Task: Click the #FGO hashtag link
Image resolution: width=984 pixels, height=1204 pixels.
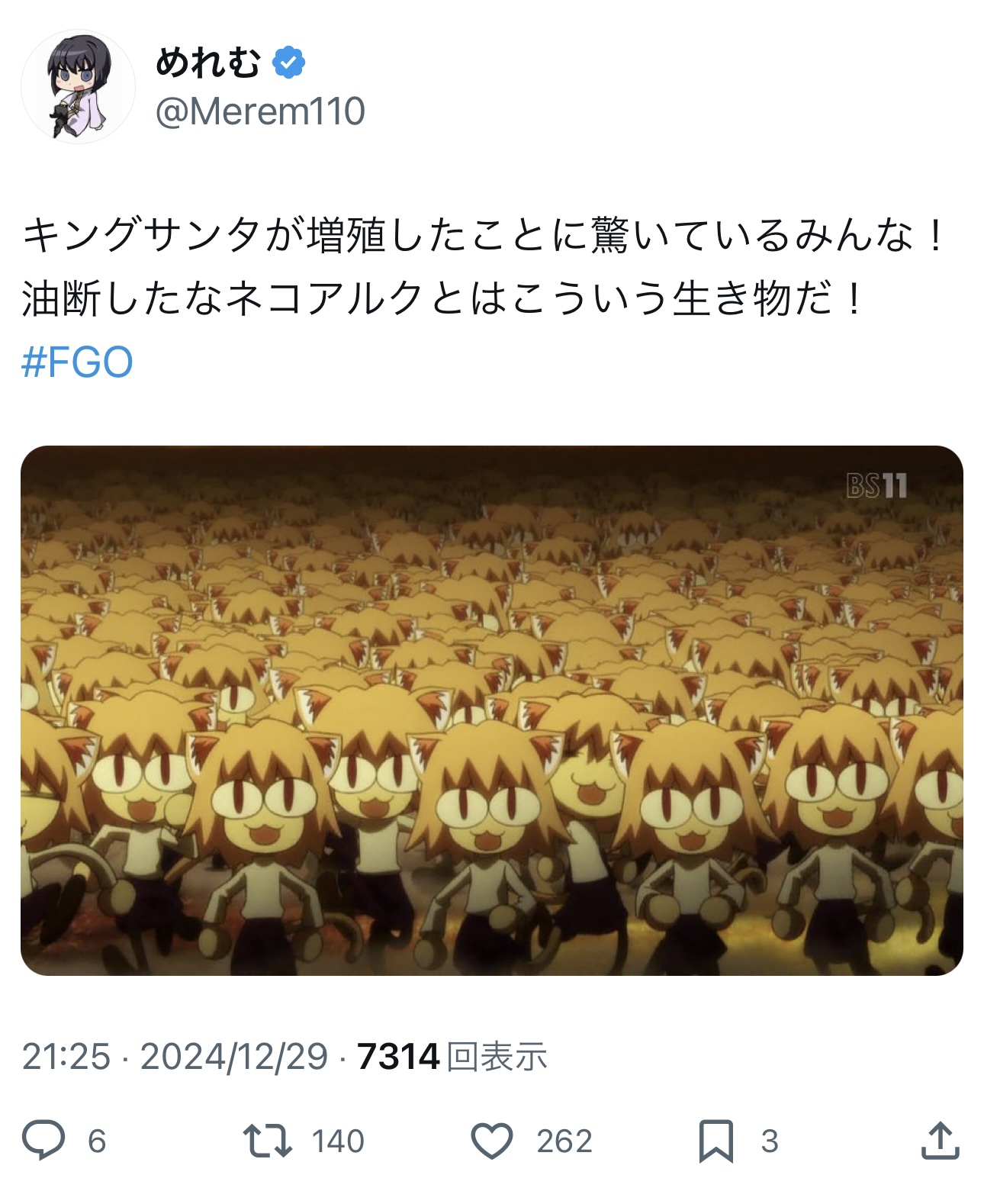Action: (77, 362)
